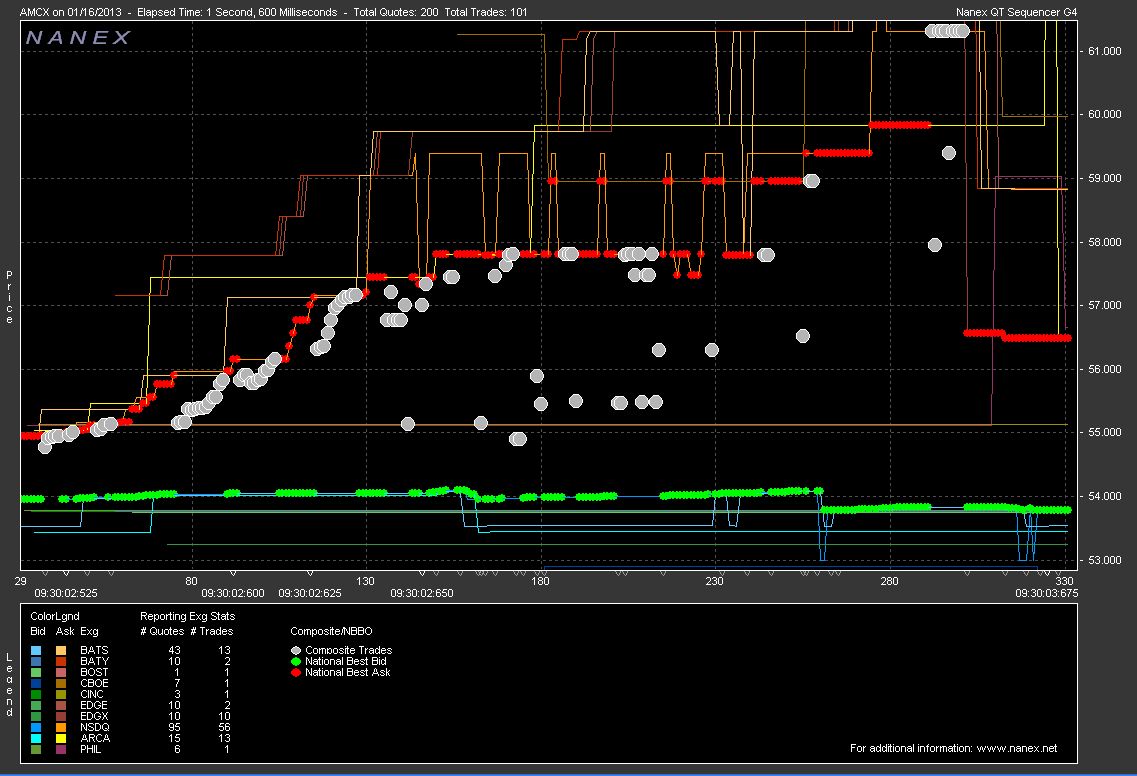Click the NSDQ exchange label
This screenshot has width=1137, height=776.
95,727
